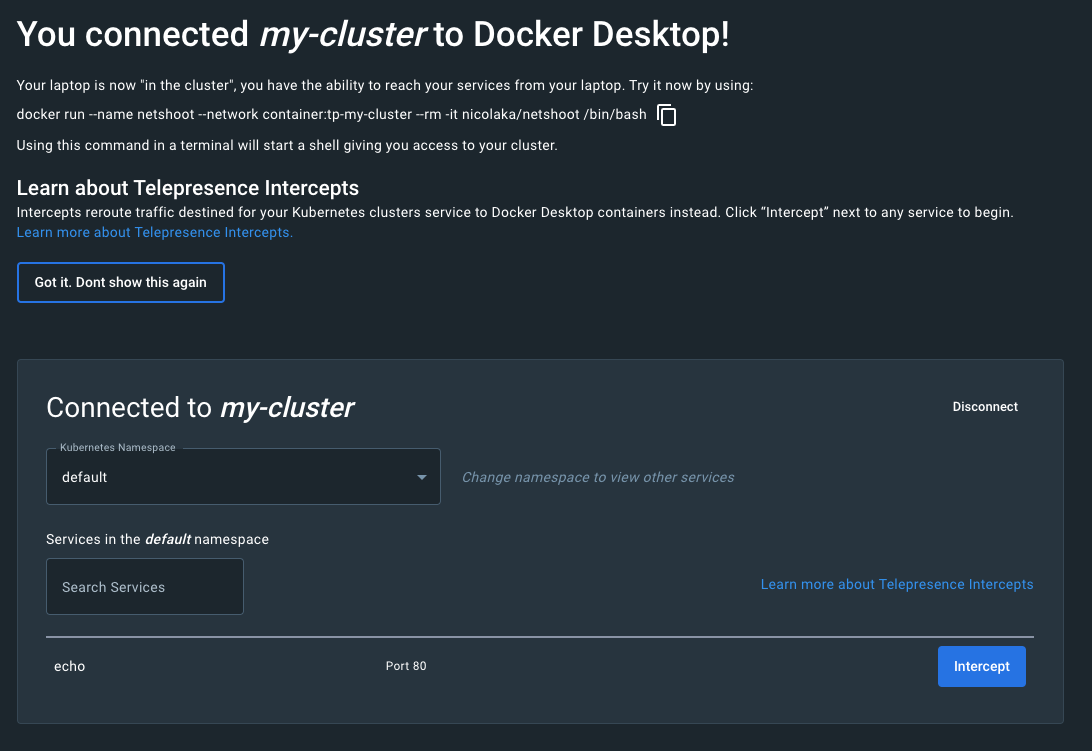
Task: Focus the Search Services input field
Action: point(145,587)
